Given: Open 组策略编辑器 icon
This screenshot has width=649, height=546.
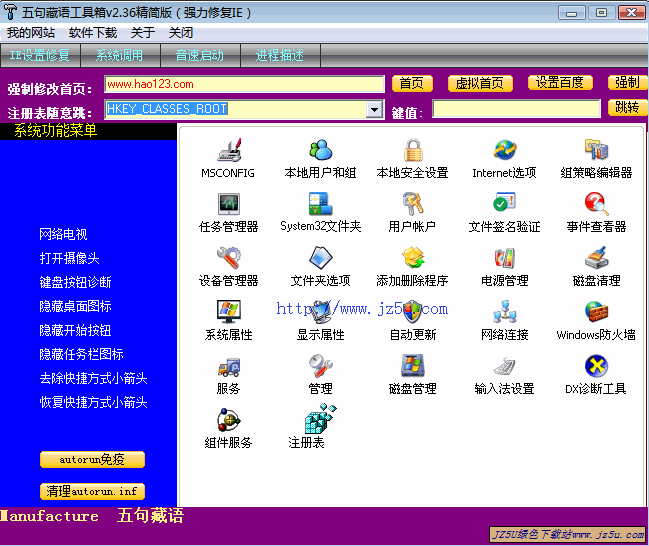Looking at the screenshot, I should [596, 150].
